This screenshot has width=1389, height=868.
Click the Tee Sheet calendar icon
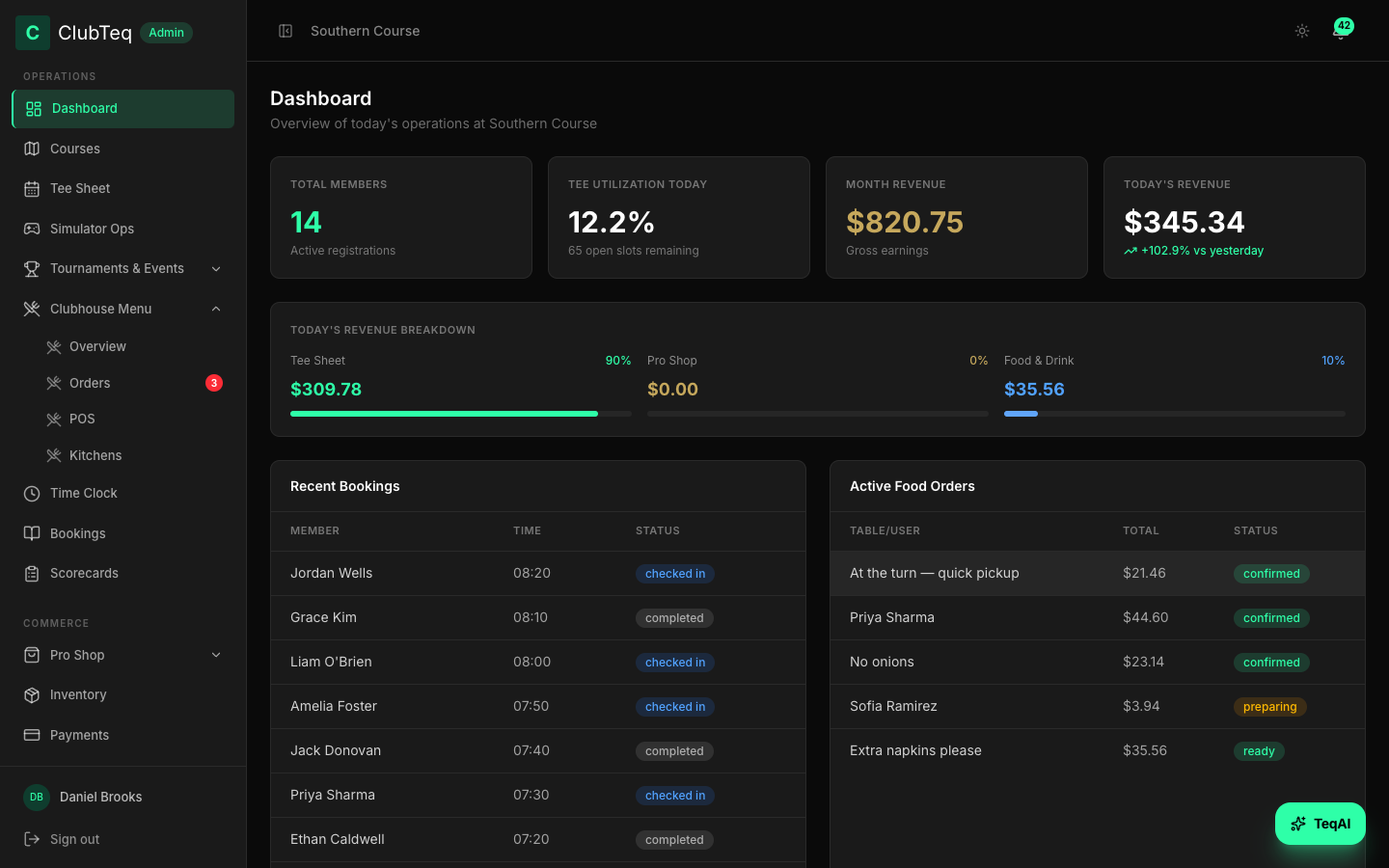(x=32, y=189)
